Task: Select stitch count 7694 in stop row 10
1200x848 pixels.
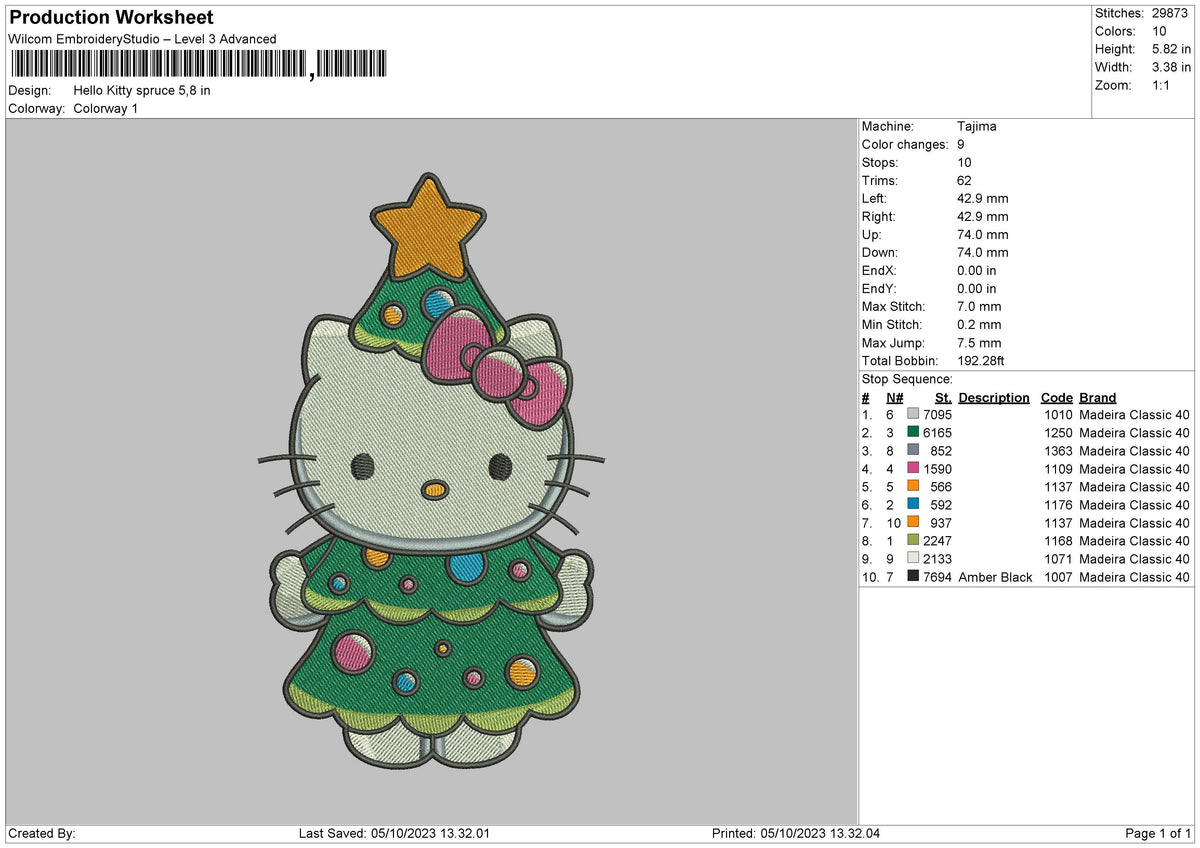Action: click(x=938, y=577)
